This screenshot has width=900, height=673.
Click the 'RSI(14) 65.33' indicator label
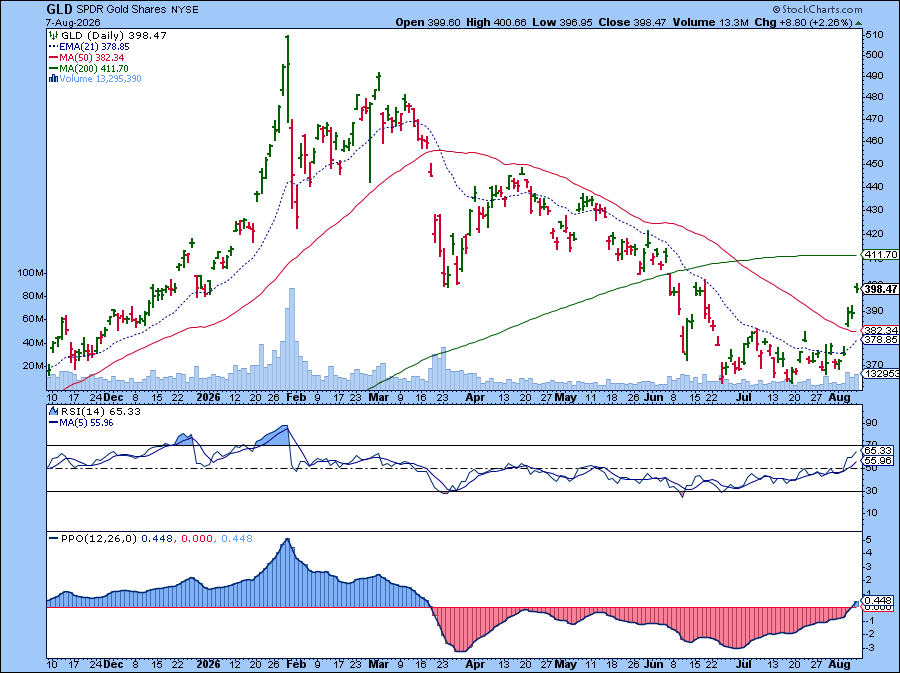[101, 411]
